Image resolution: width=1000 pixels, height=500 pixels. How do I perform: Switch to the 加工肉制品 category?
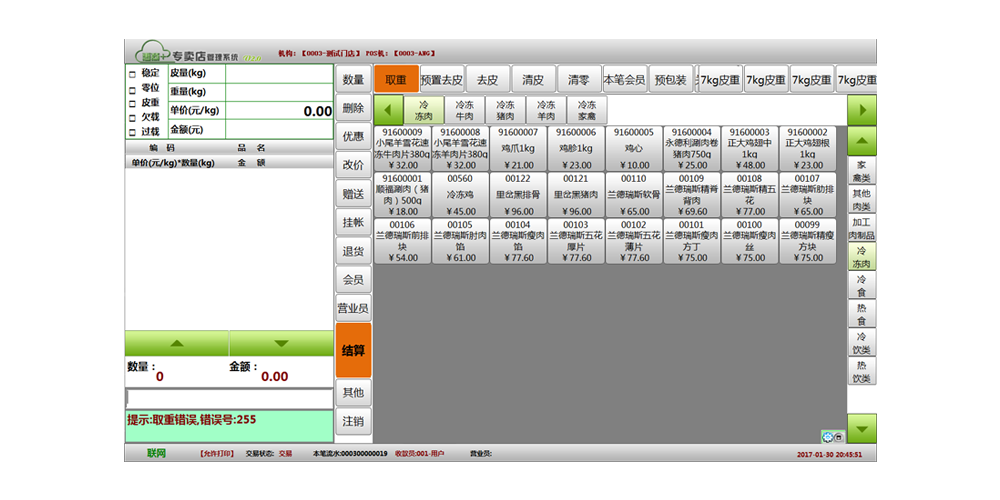point(862,228)
